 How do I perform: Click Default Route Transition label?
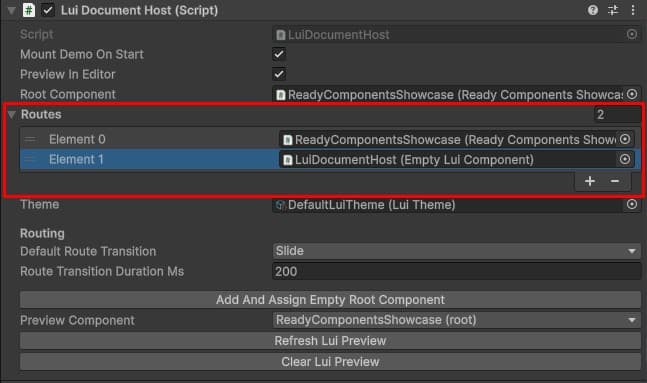click(88, 251)
